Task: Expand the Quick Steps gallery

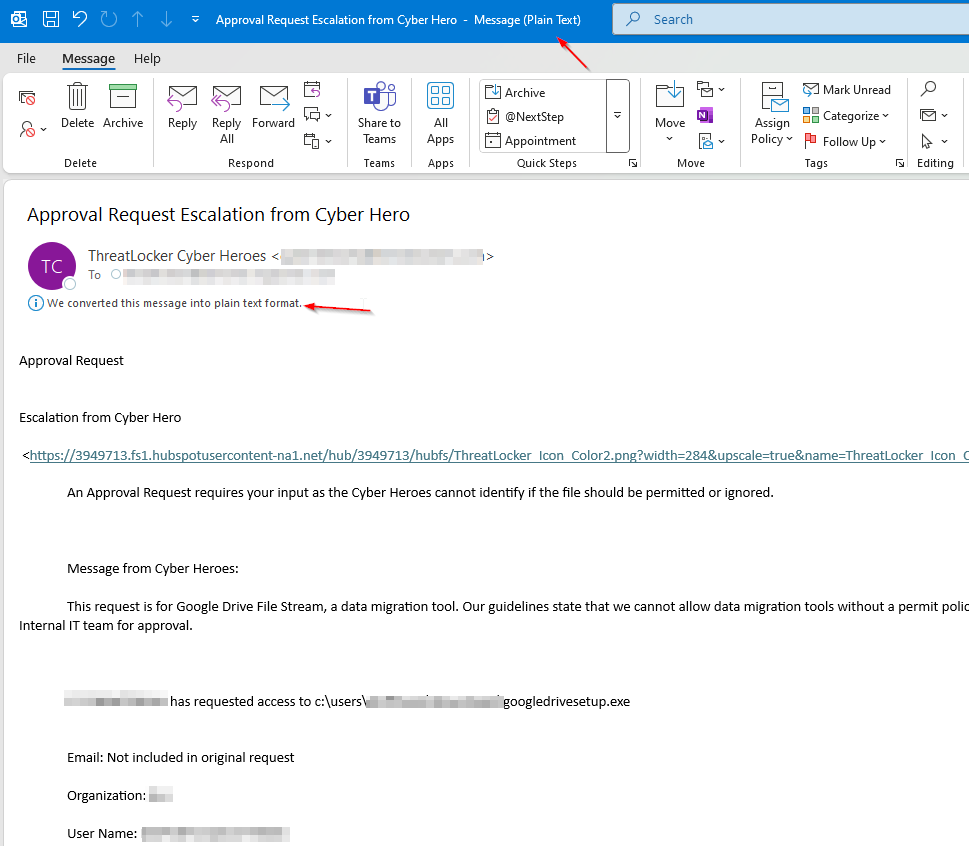Action: coord(617,116)
